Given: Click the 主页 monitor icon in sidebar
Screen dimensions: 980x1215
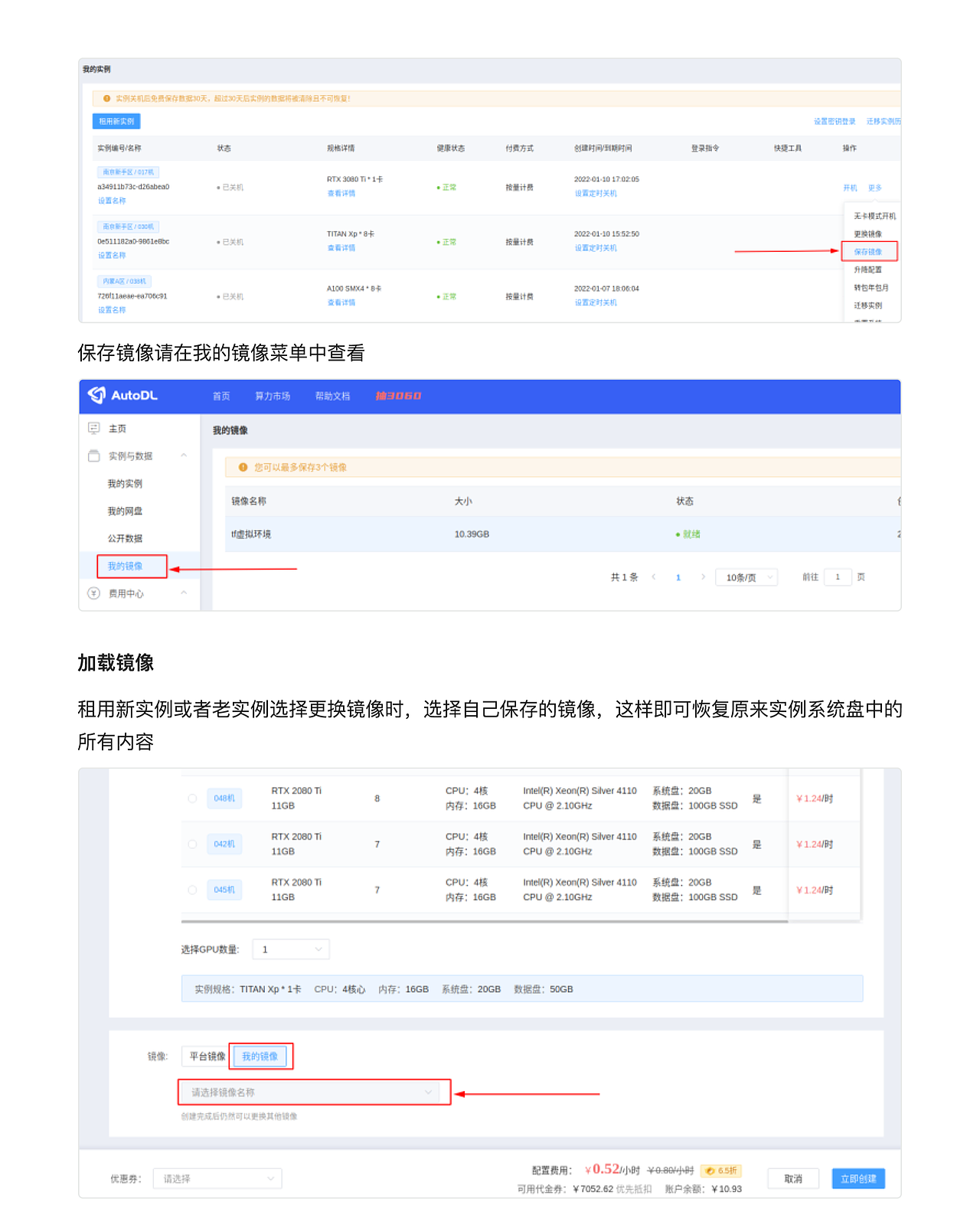Looking at the screenshot, I should point(94,428).
